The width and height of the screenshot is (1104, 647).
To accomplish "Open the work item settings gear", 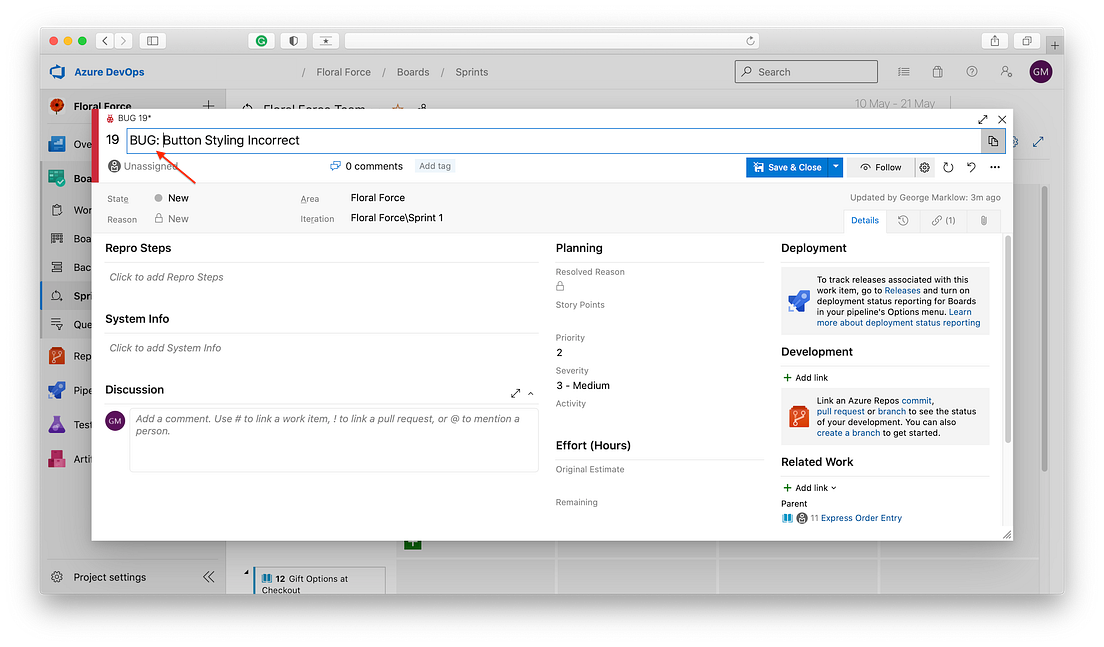I will [925, 167].
